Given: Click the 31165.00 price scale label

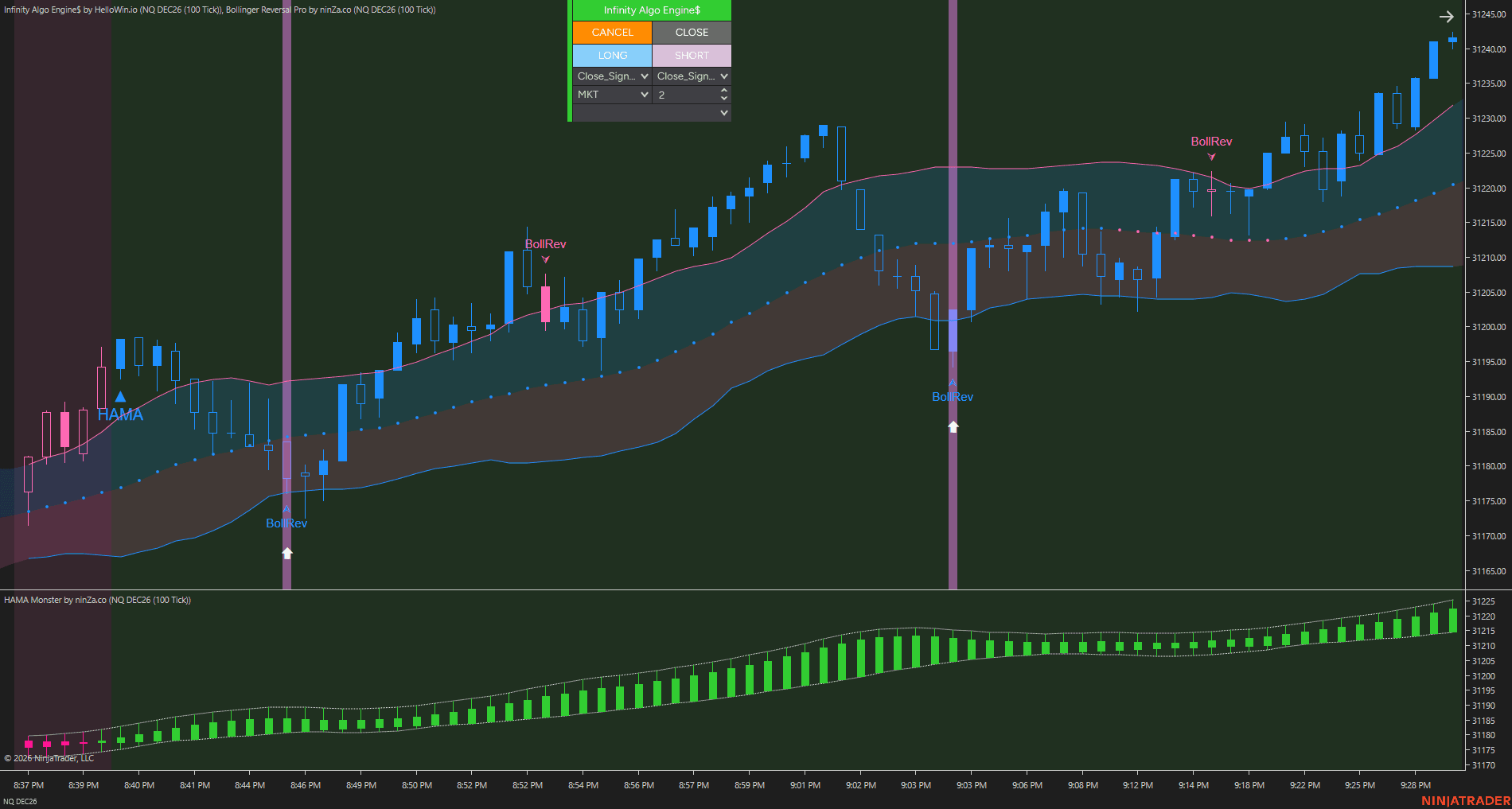Looking at the screenshot, I should pyautogui.click(x=1488, y=571).
